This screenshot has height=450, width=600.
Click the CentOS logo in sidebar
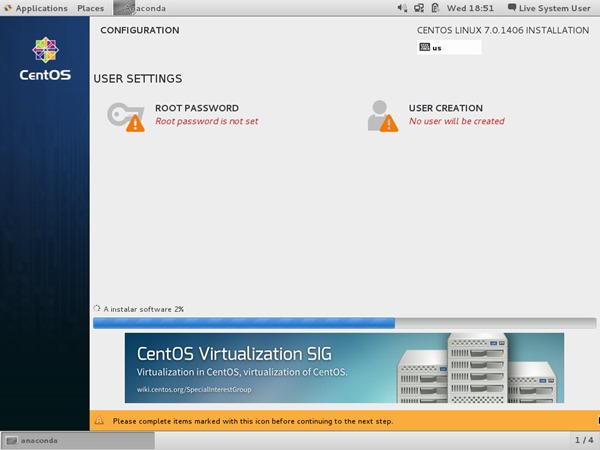coord(45,59)
